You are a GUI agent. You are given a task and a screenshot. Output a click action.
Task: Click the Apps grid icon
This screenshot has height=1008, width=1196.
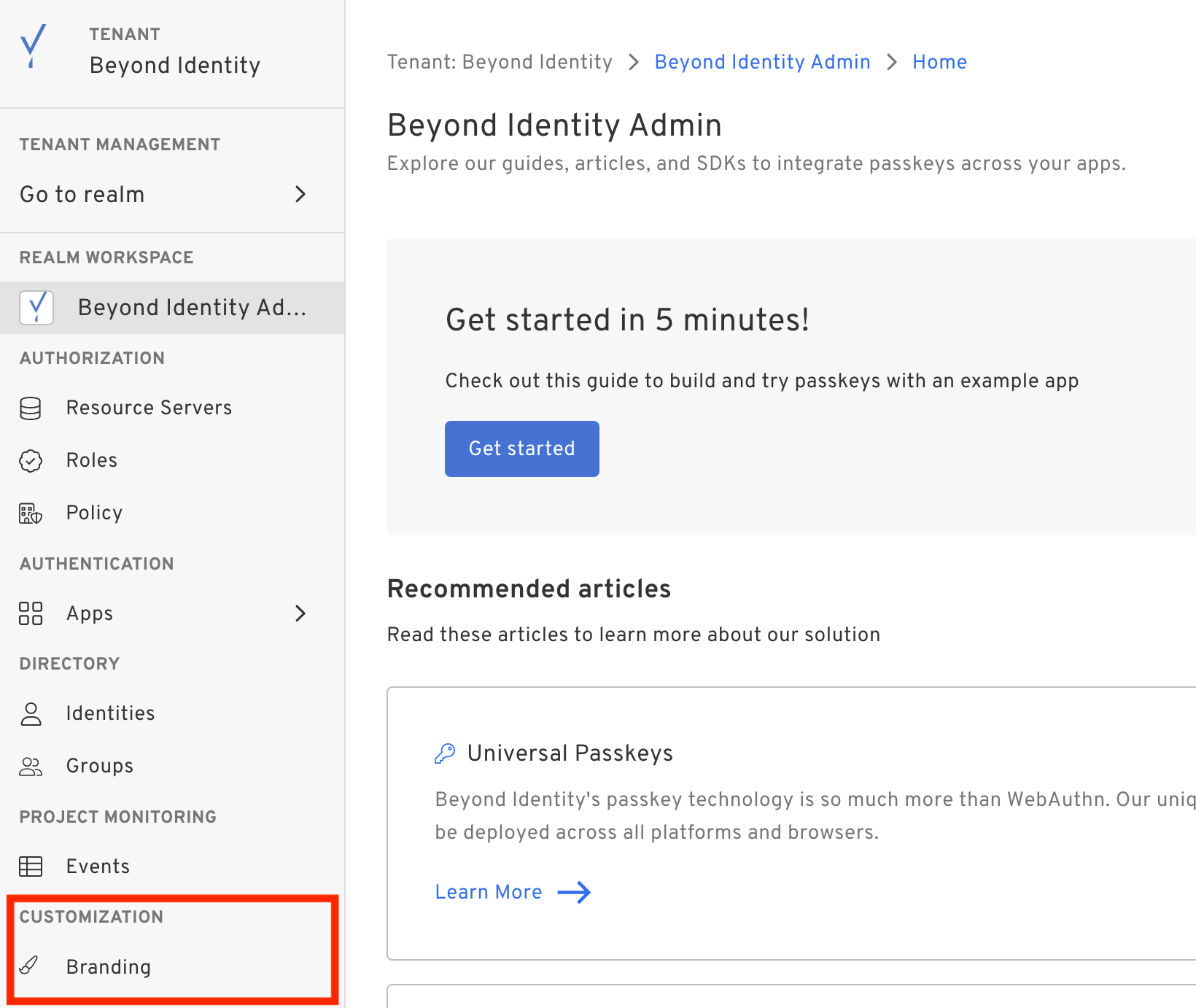[31, 613]
